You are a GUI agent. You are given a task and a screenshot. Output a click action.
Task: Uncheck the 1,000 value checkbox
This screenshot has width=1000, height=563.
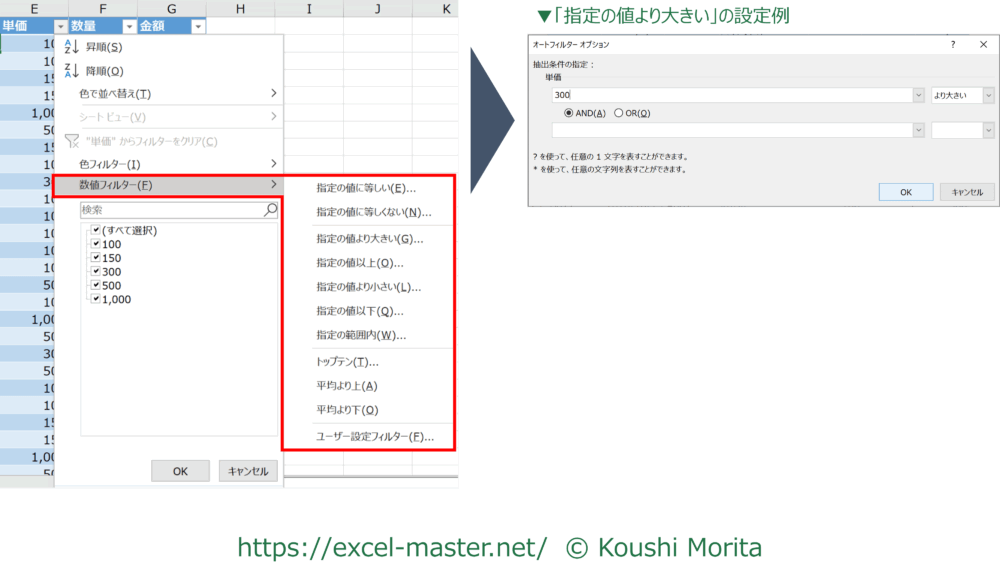[x=96, y=299]
